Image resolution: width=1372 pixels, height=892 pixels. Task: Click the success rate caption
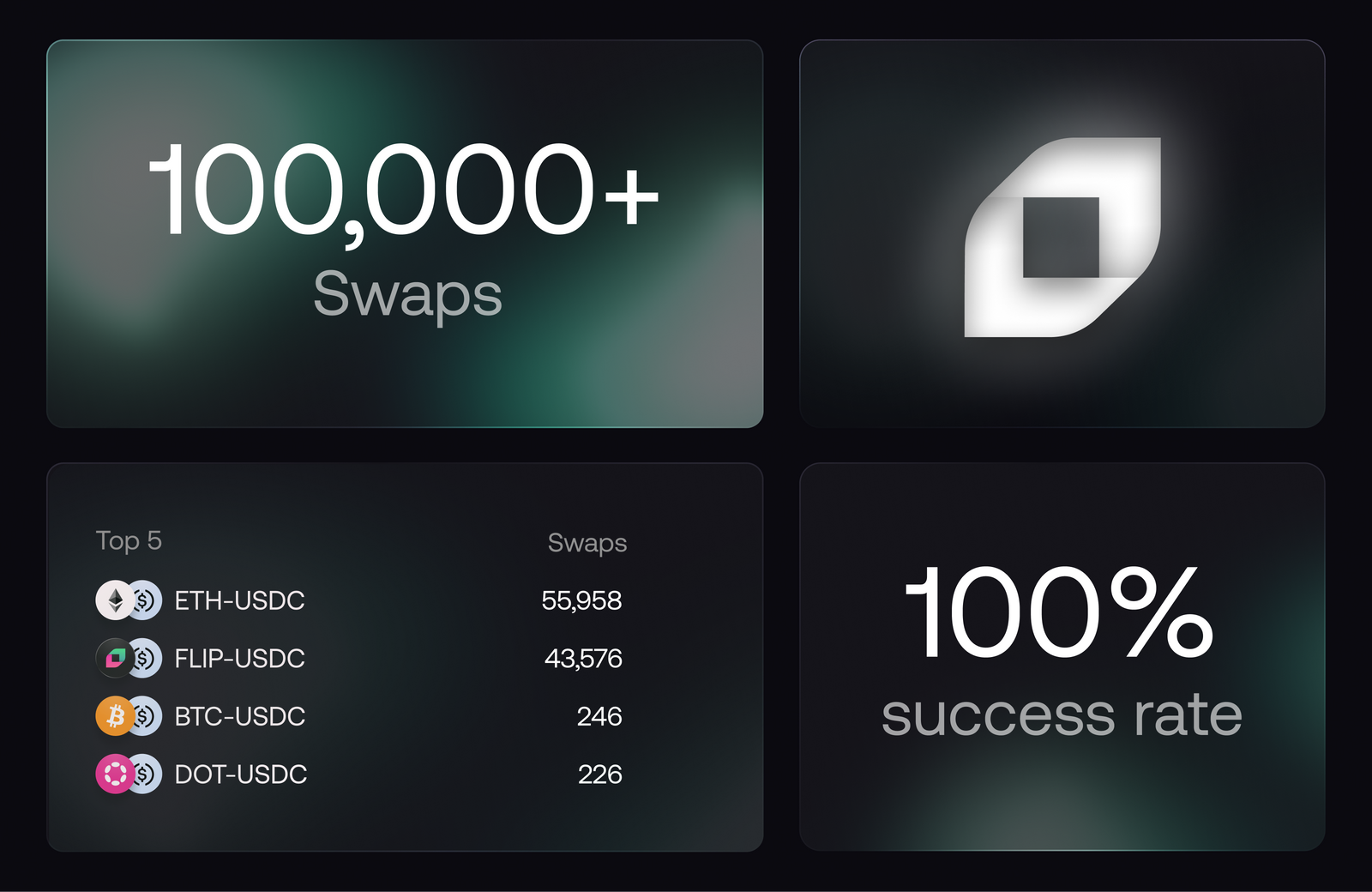(1062, 714)
